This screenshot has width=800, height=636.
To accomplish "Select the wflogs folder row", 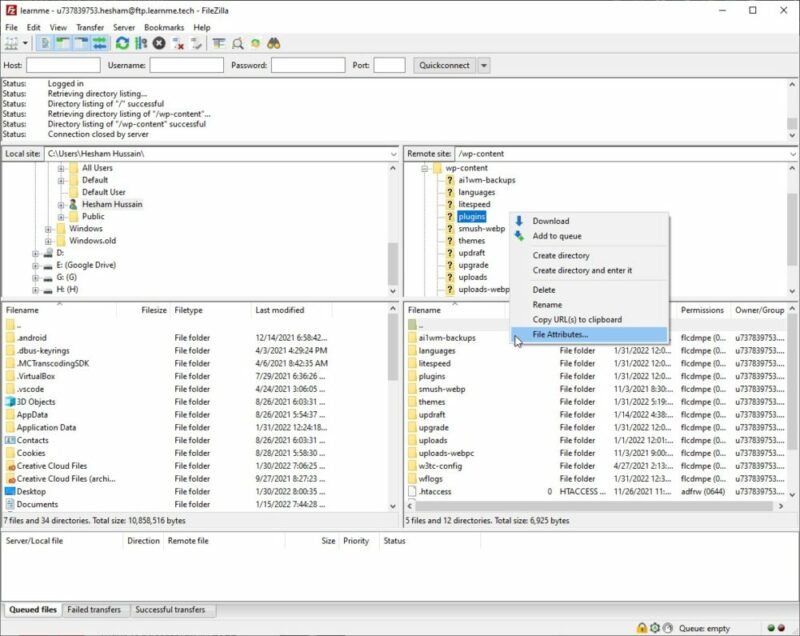I will point(595,478).
